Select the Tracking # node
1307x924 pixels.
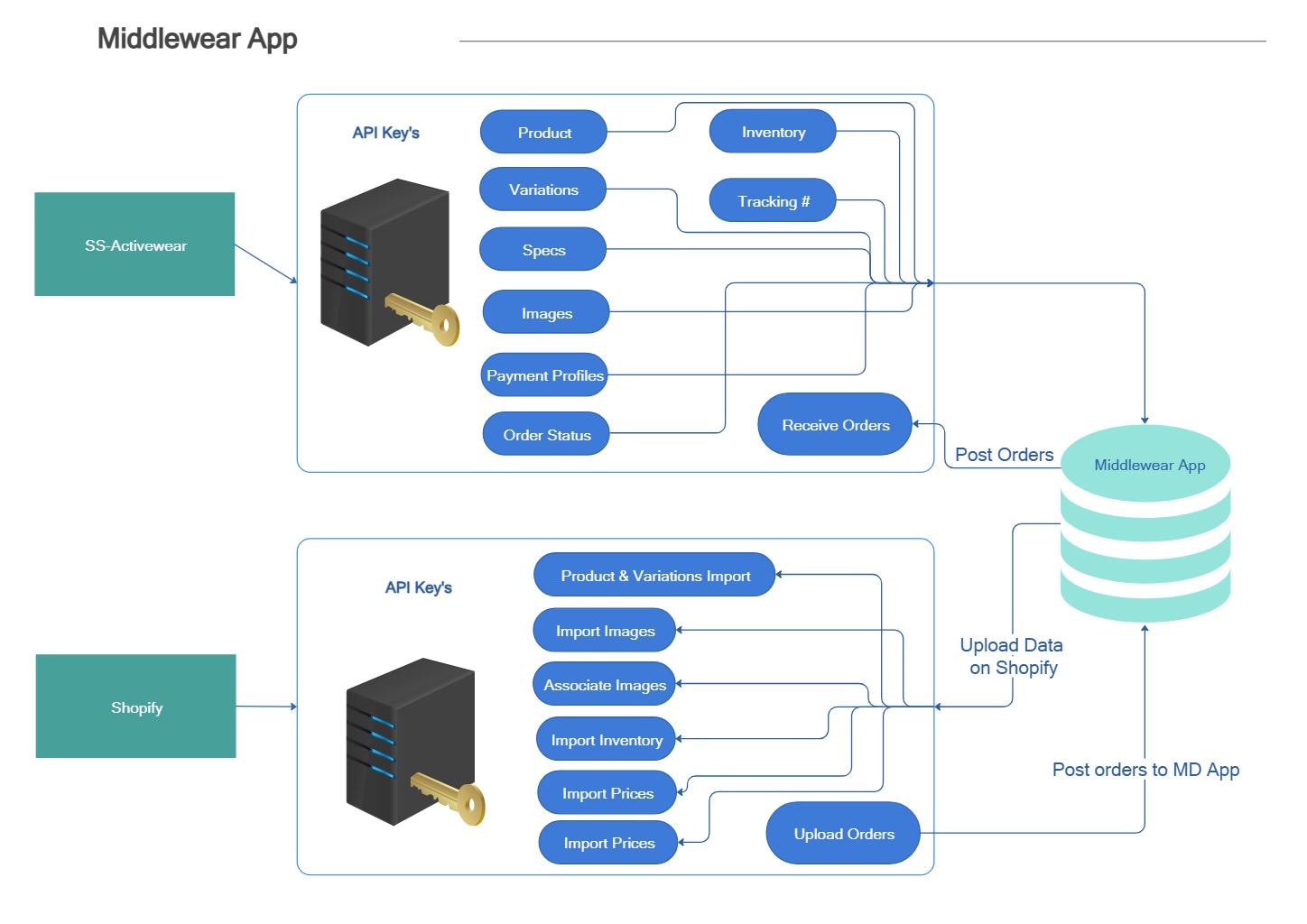click(773, 200)
